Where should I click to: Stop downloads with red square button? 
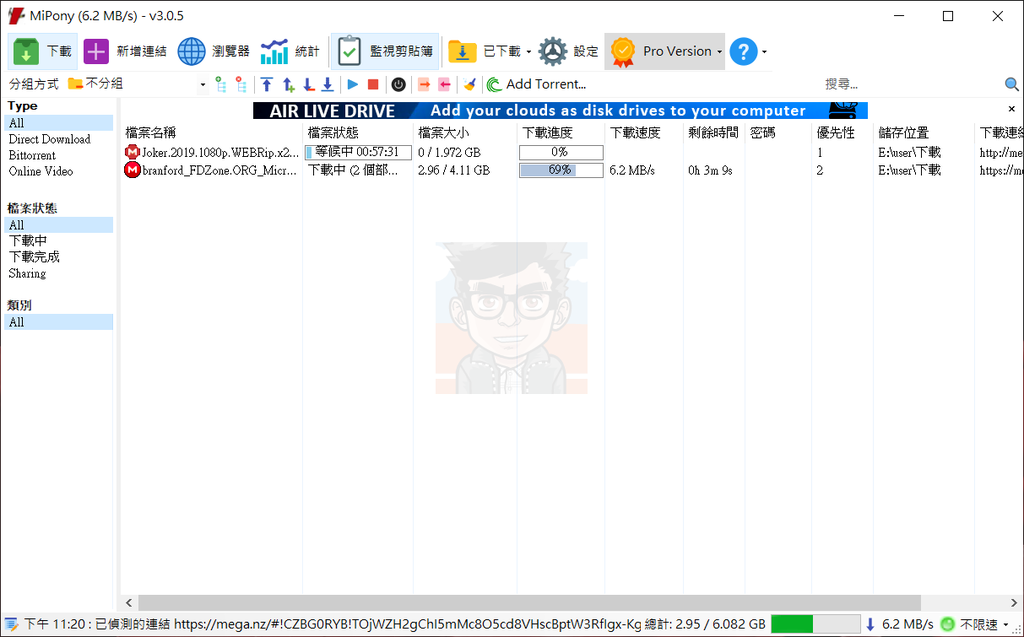(373, 84)
